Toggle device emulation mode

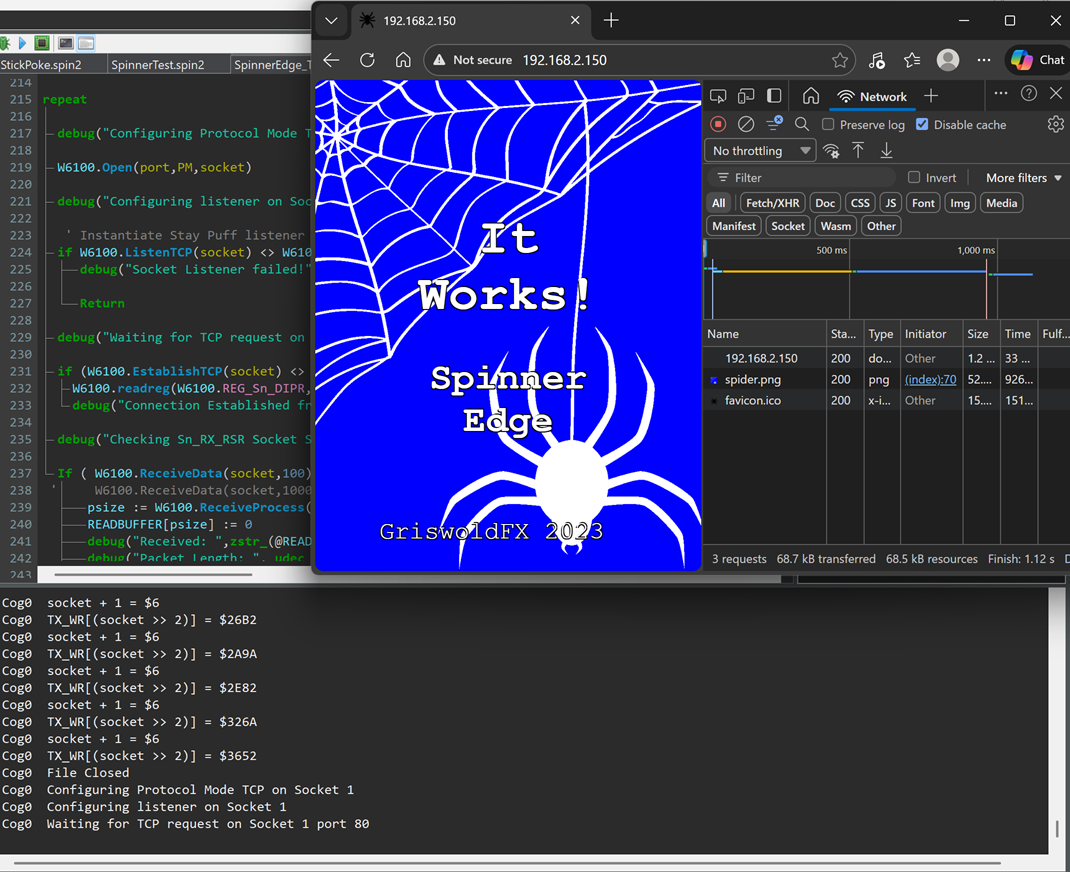(746, 96)
